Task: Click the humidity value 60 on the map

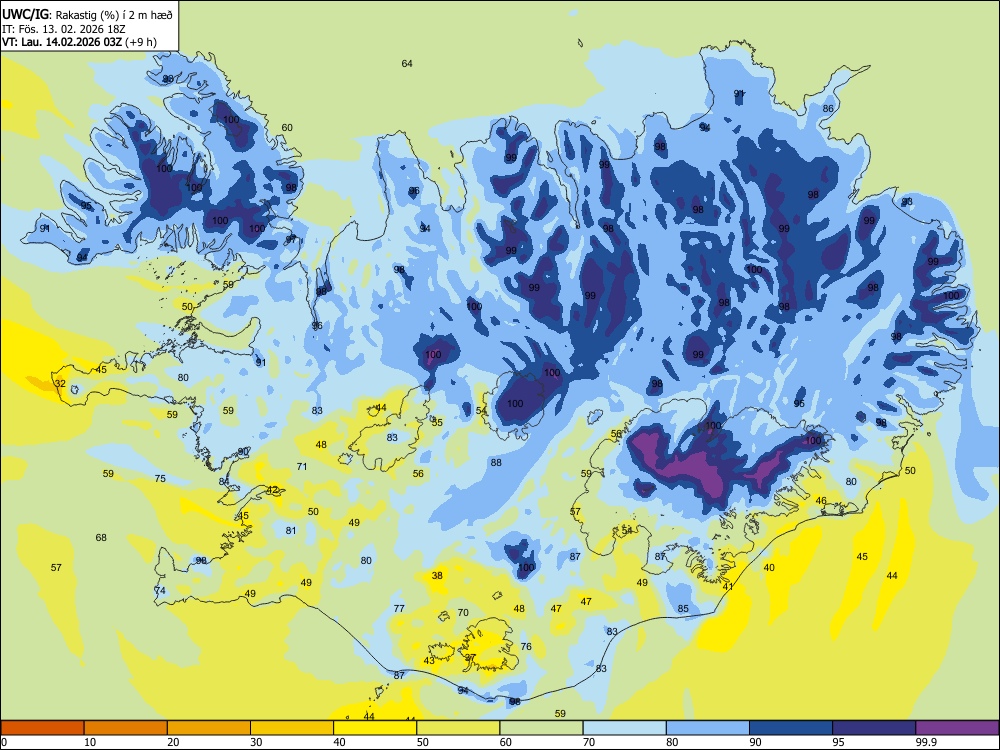Action: [287, 128]
